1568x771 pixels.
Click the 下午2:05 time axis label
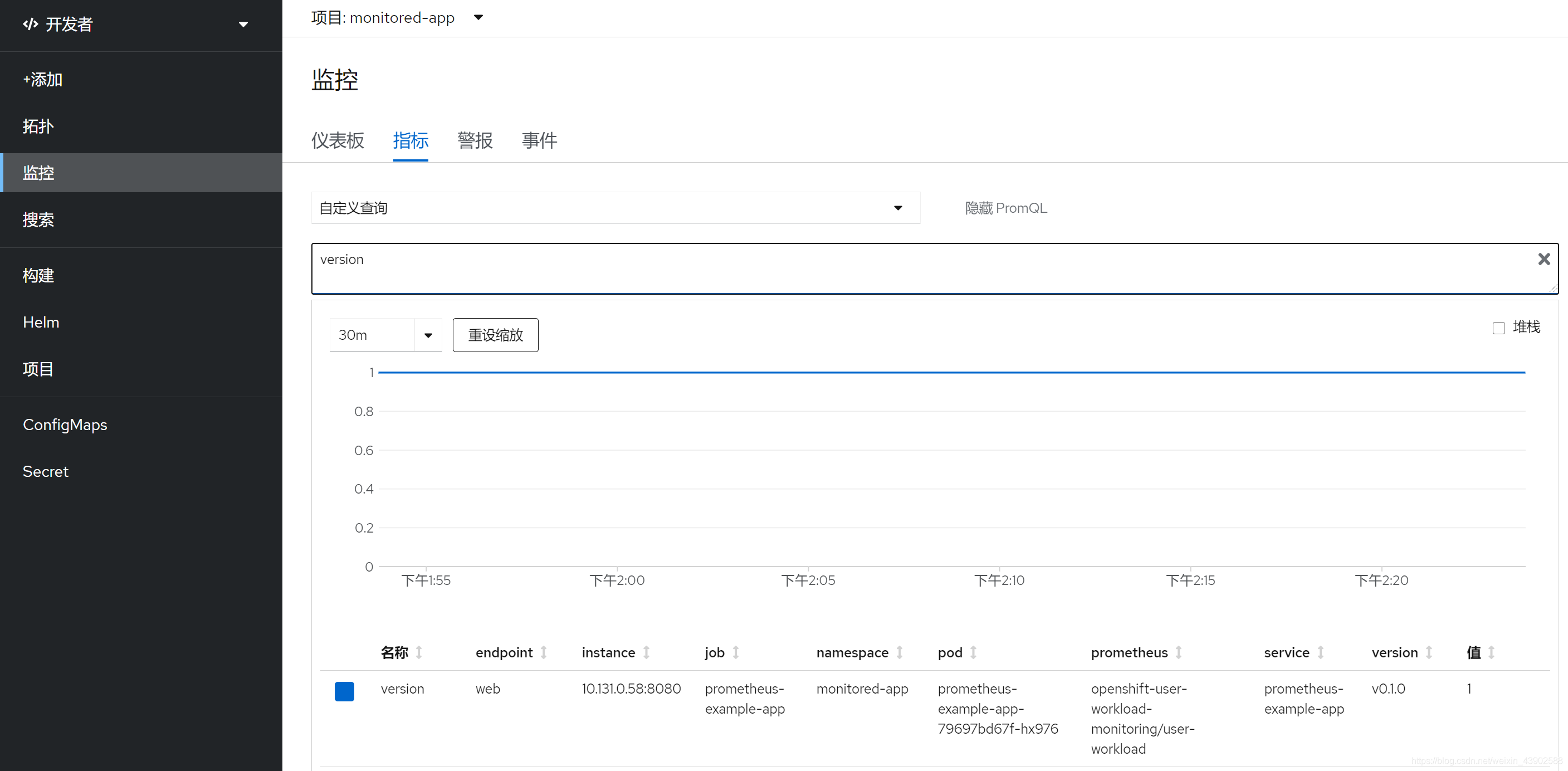tap(808, 580)
